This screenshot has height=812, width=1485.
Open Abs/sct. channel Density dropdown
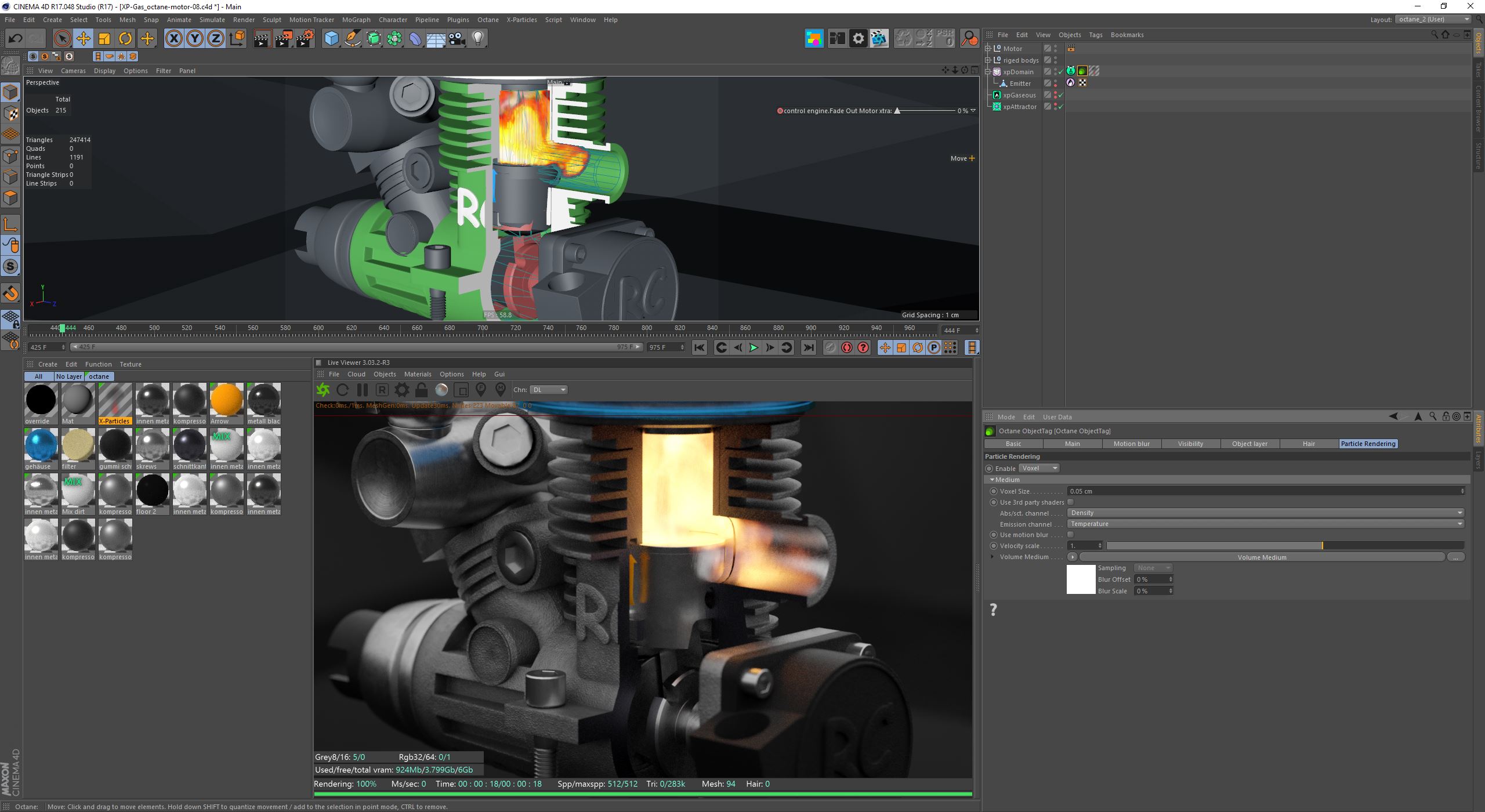point(1266,513)
